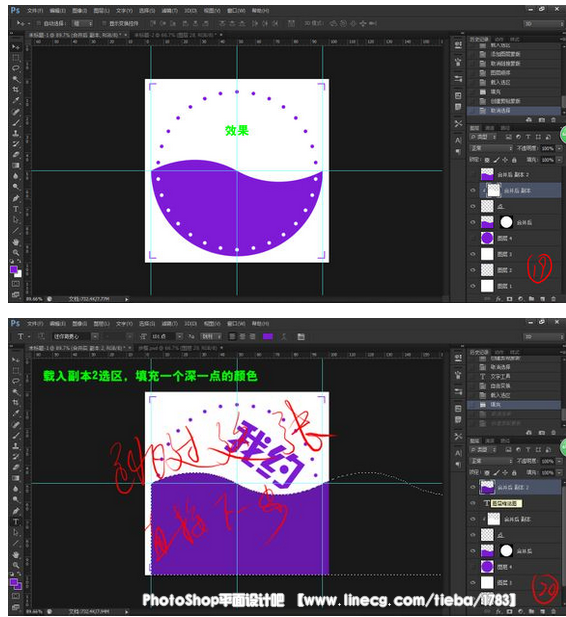The height and width of the screenshot is (617, 566).
Task: Pick the Pen tool in lower window toolbar
Action: 16,511
